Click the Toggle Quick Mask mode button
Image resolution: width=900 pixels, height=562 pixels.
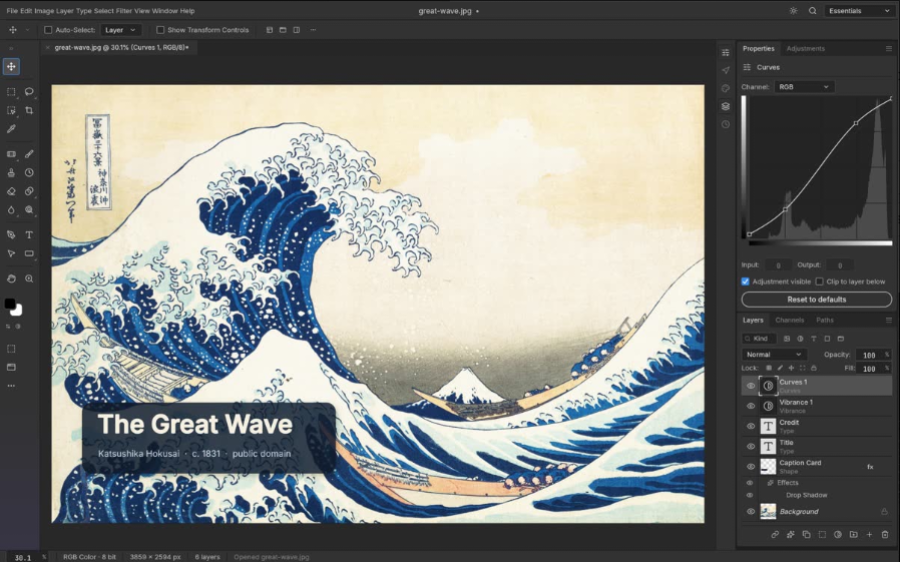click(x=11, y=349)
